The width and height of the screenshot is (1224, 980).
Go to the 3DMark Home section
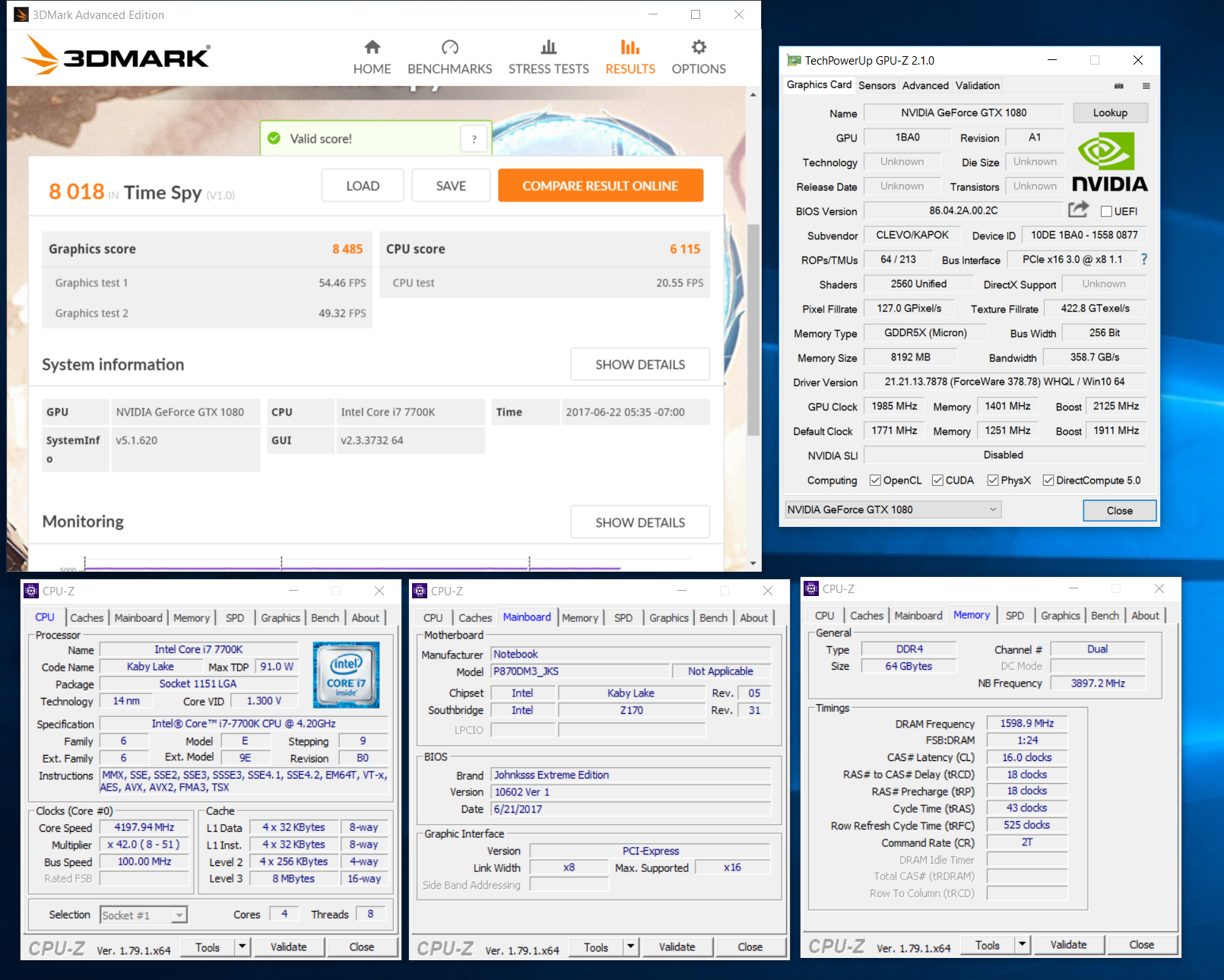372,58
